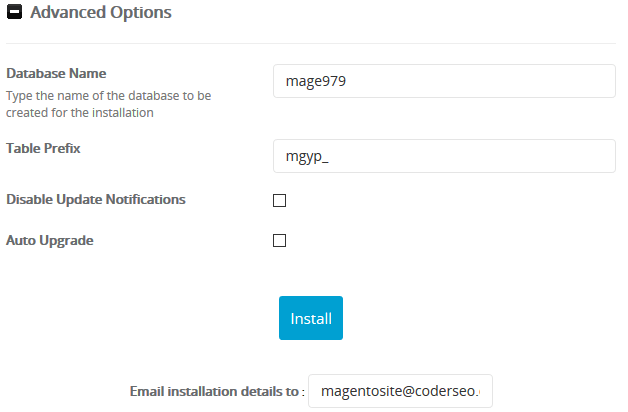
Task: Click the blue Install button
Action: coord(311,318)
